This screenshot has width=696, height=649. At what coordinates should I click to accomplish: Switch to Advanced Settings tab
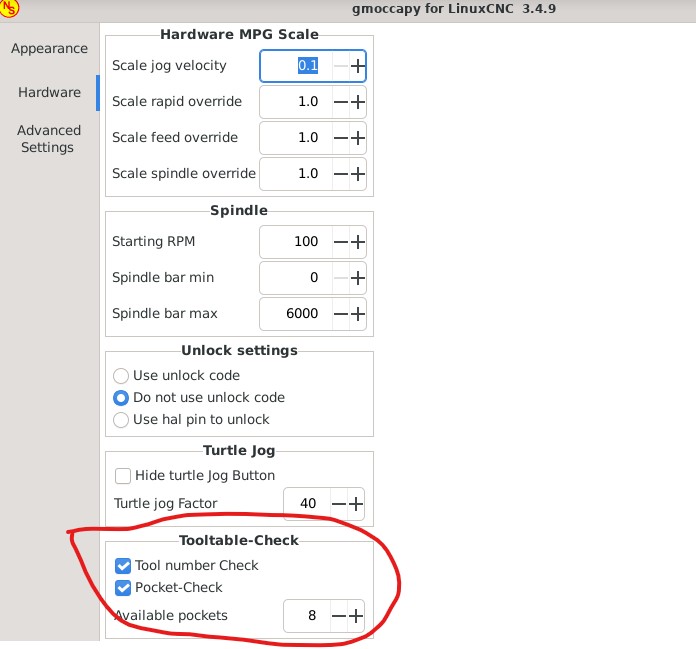[49, 139]
